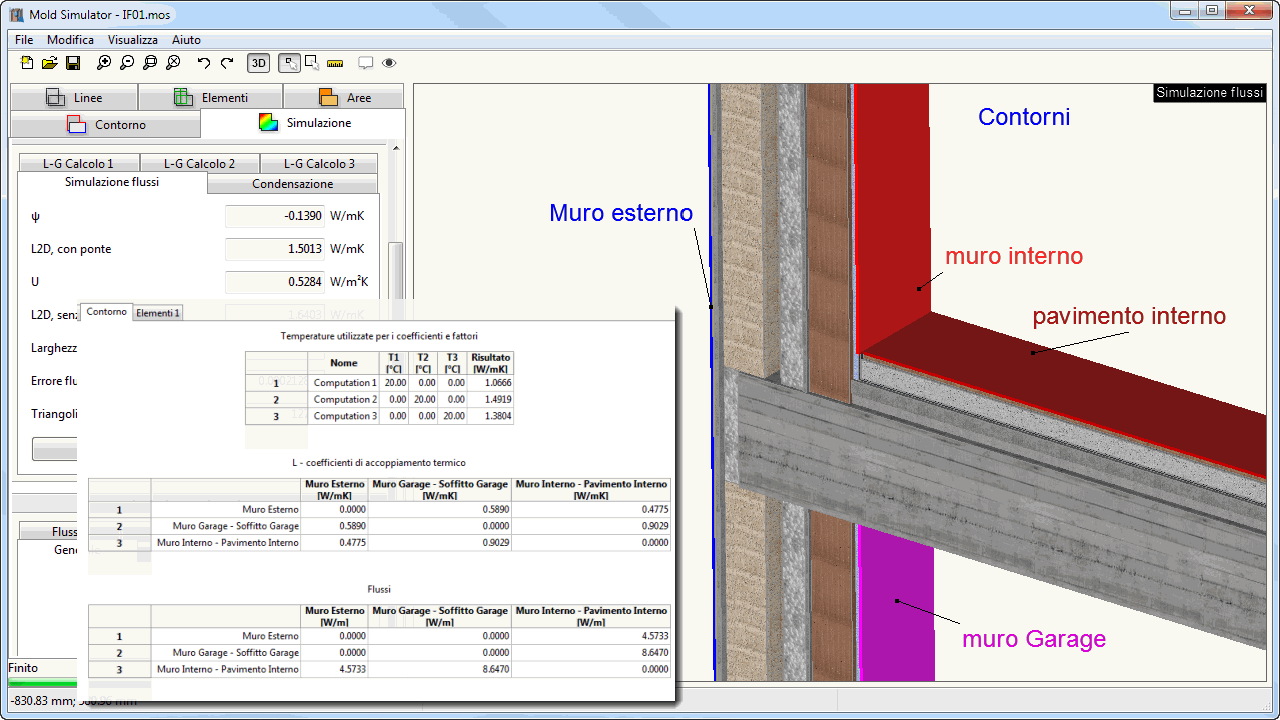1280x720 pixels.
Task: Select Elementi 1 tab in results popup
Action: click(x=158, y=313)
